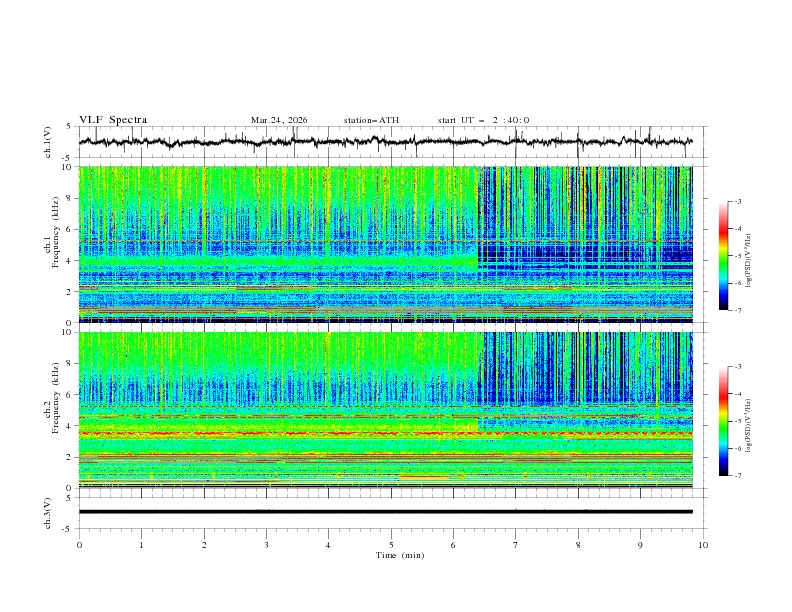Click the ch.3 flat black trace
The width and height of the screenshot is (792, 612).
coord(386,512)
